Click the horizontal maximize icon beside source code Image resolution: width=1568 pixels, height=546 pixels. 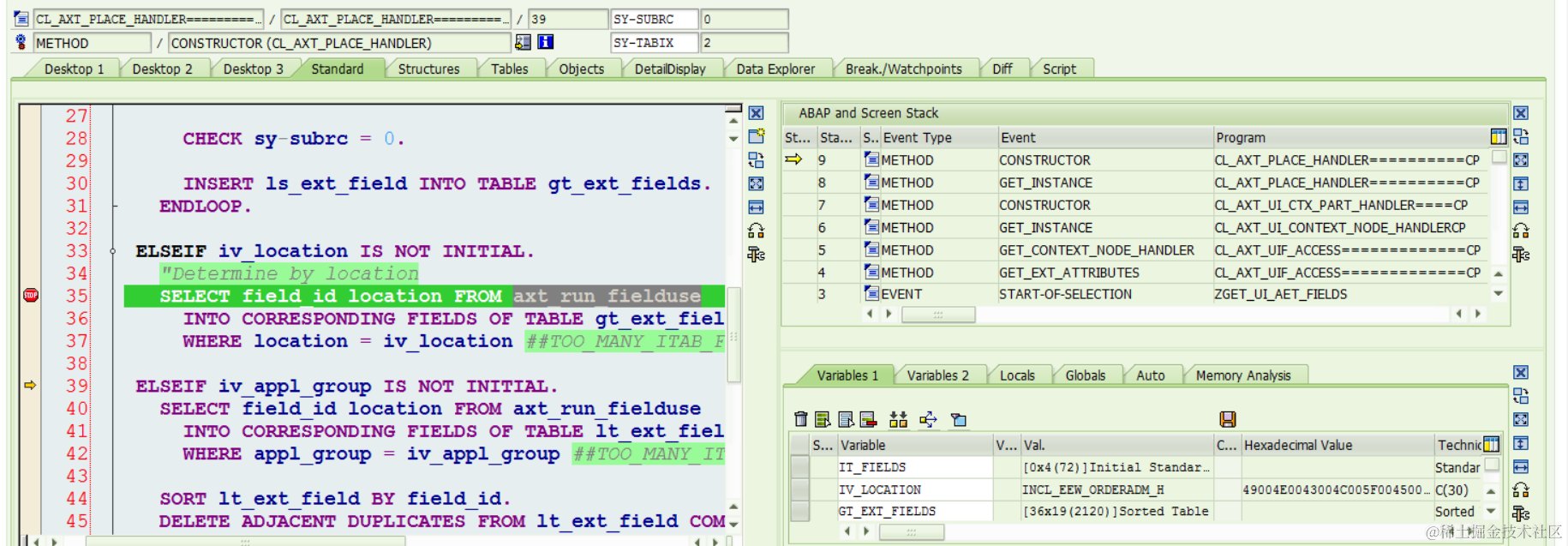757,207
